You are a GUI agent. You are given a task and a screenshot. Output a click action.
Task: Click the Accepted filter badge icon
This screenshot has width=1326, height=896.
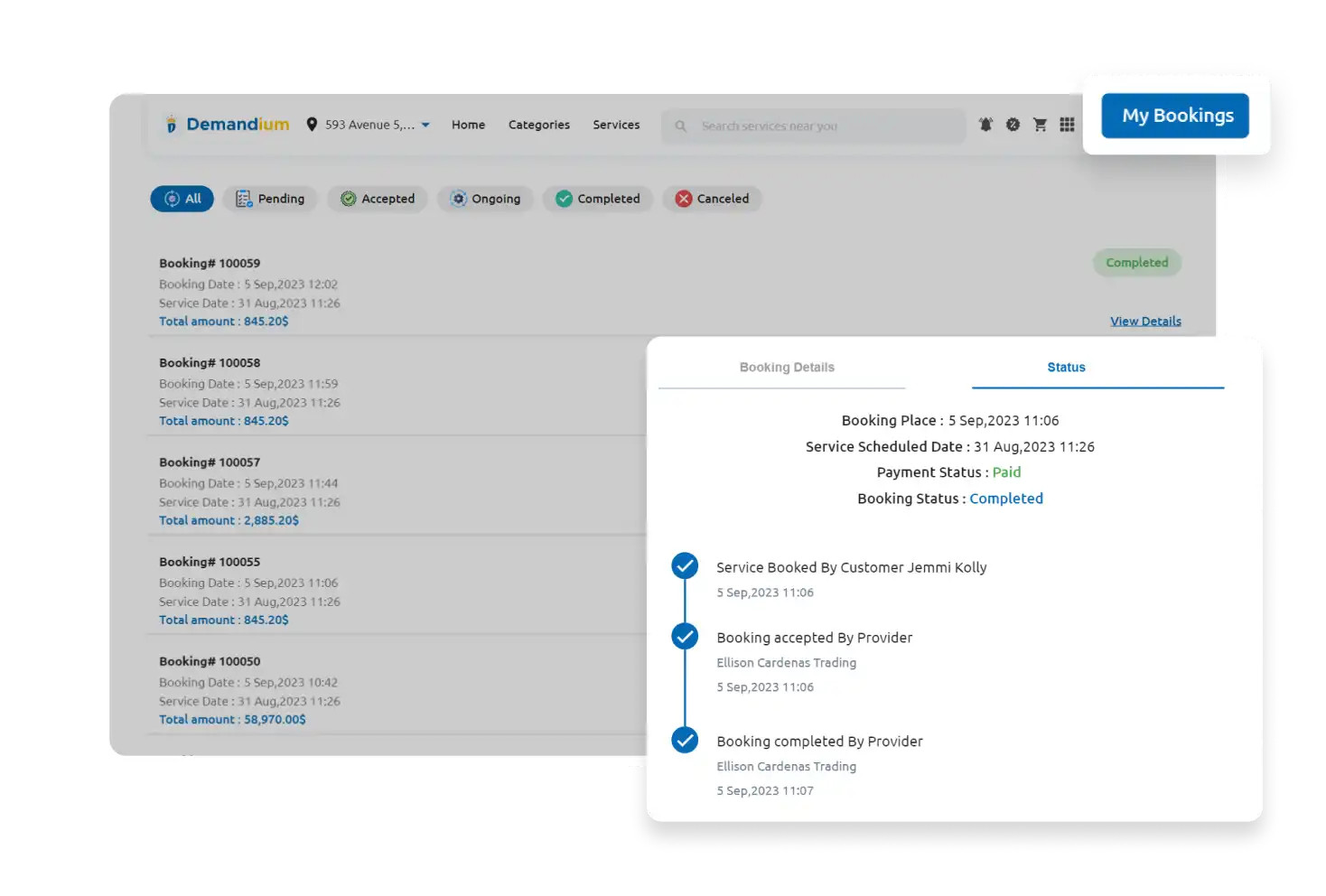point(348,199)
